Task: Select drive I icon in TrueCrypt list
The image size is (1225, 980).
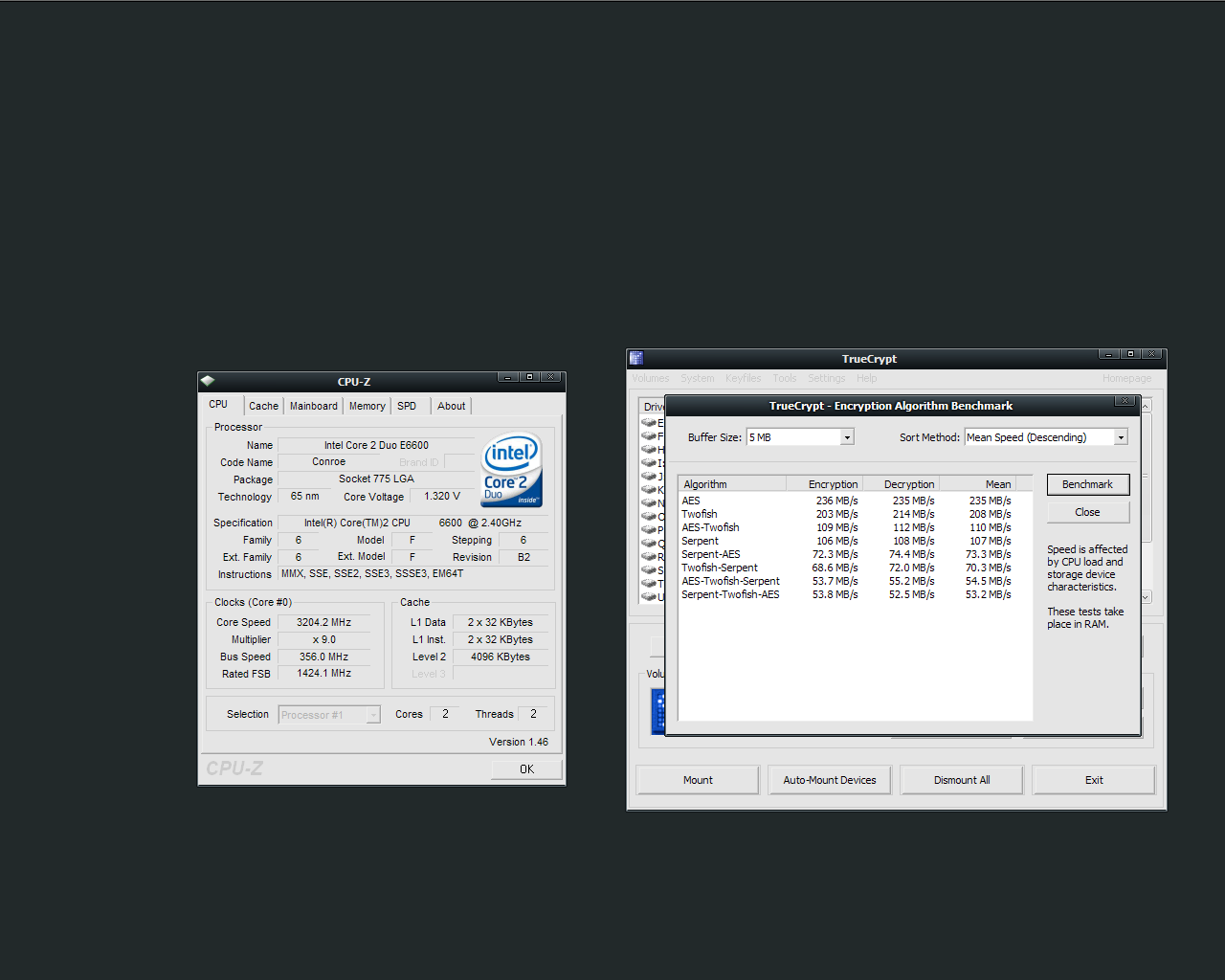Action: click(649, 462)
